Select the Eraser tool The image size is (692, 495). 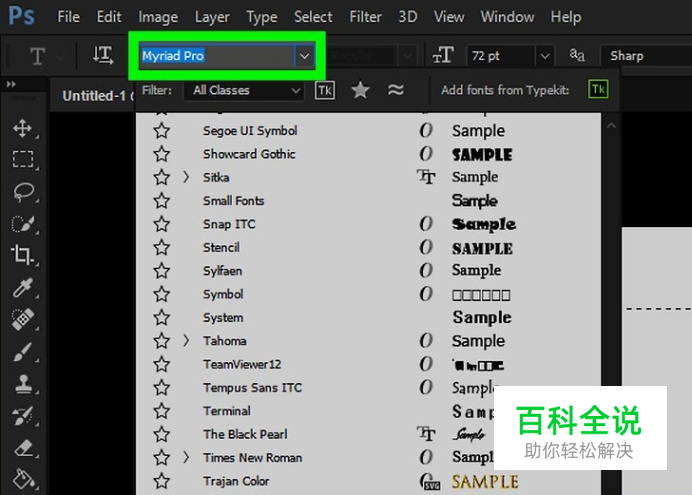(x=23, y=447)
